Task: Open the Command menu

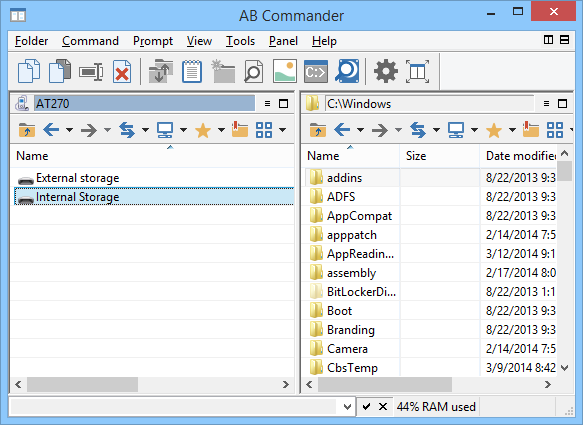Action: [x=90, y=41]
